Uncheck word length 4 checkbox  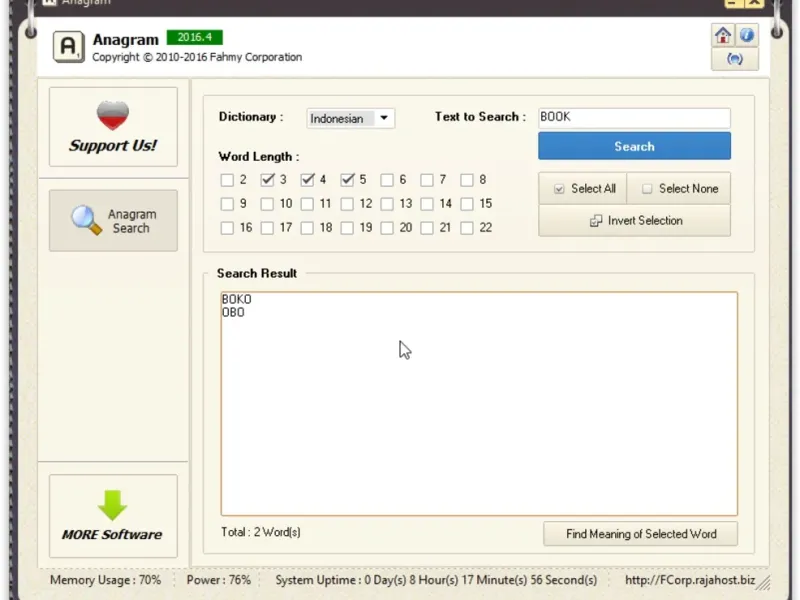pos(307,180)
